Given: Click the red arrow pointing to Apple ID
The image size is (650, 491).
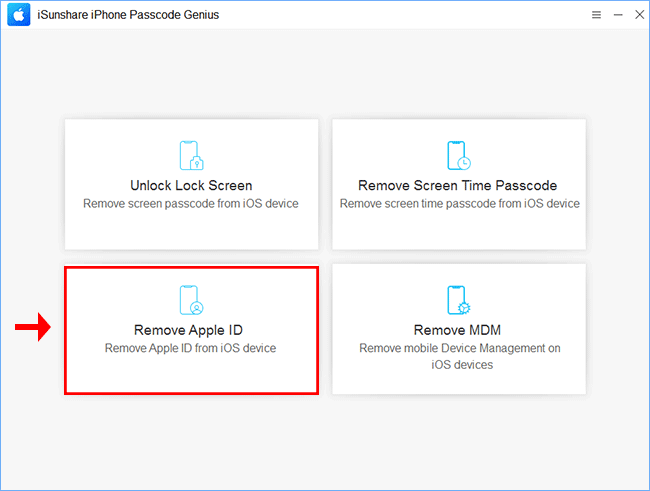Looking at the screenshot, I should (33, 327).
